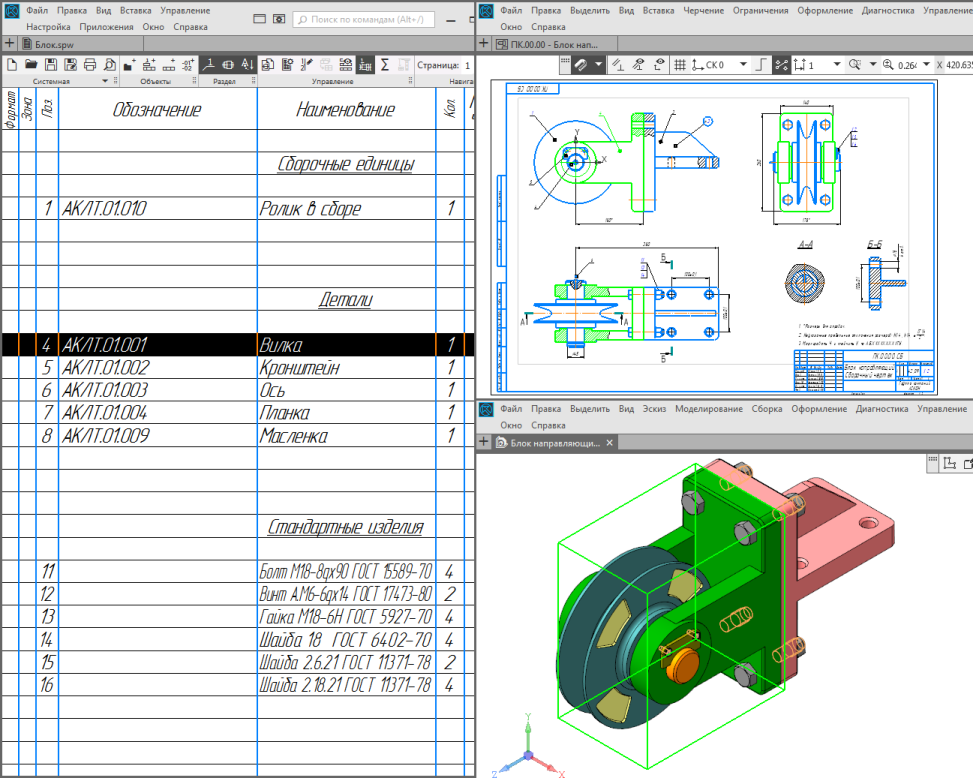Select the Кронштейн row in specification
Viewport: 973px width, 778px height.
[300, 368]
